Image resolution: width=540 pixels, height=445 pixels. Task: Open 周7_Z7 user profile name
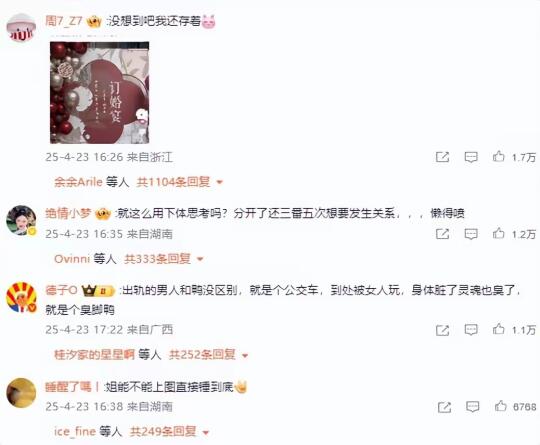(64, 21)
